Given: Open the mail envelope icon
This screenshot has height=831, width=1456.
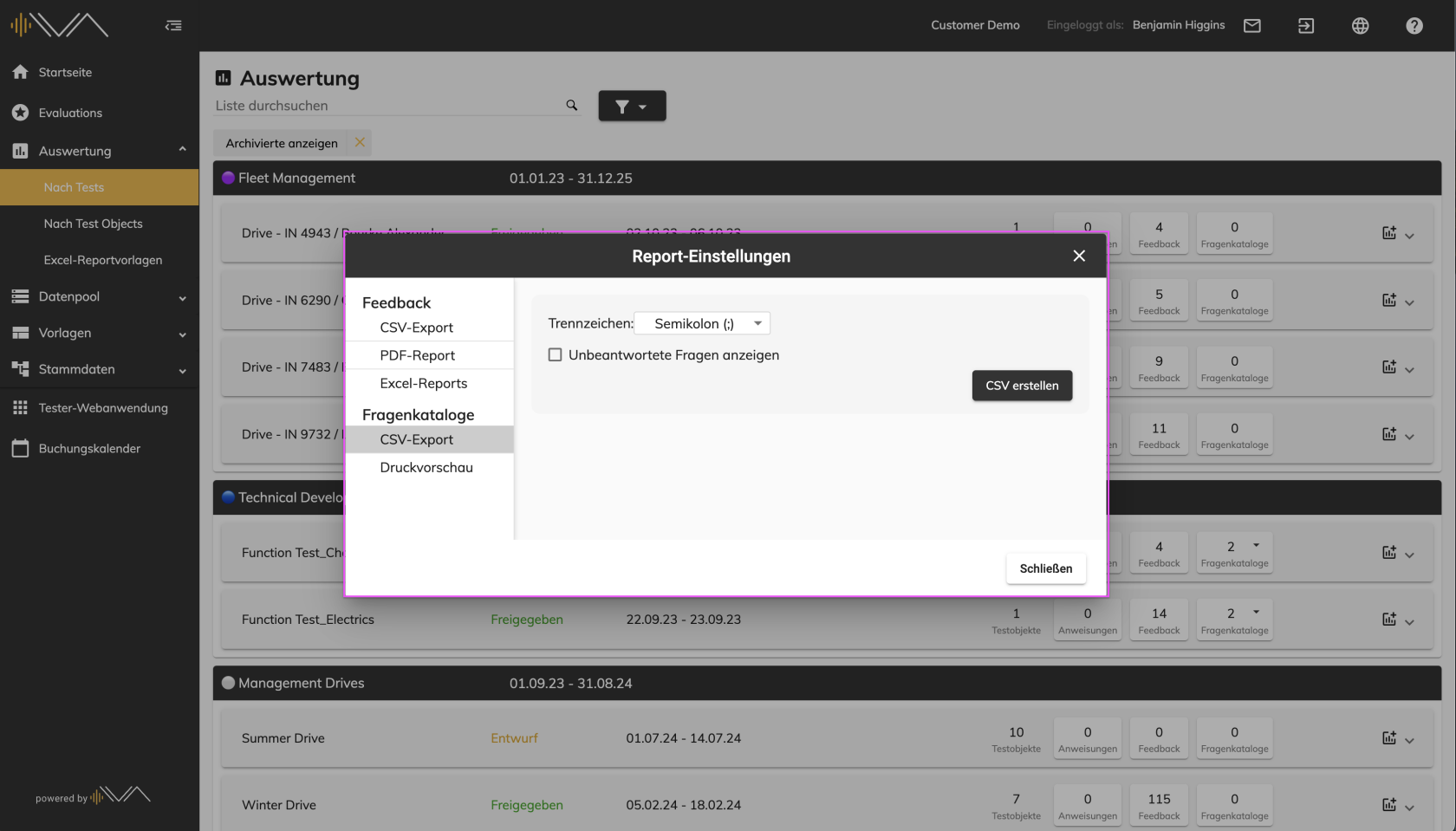Looking at the screenshot, I should coord(1251,25).
